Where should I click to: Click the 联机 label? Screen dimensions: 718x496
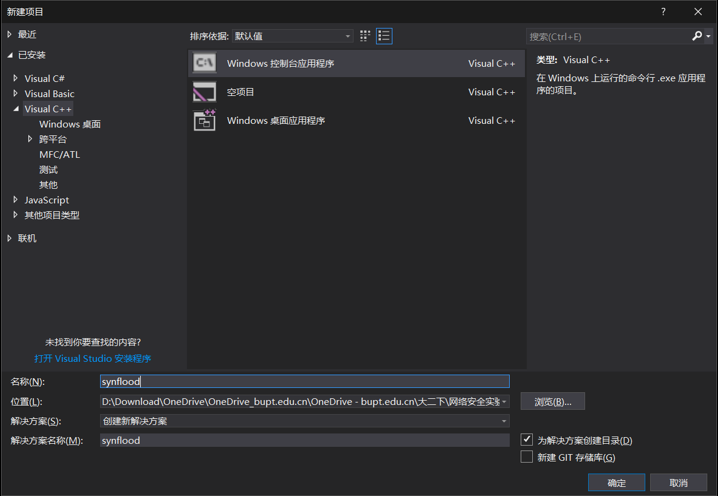pyautogui.click(x=27, y=238)
